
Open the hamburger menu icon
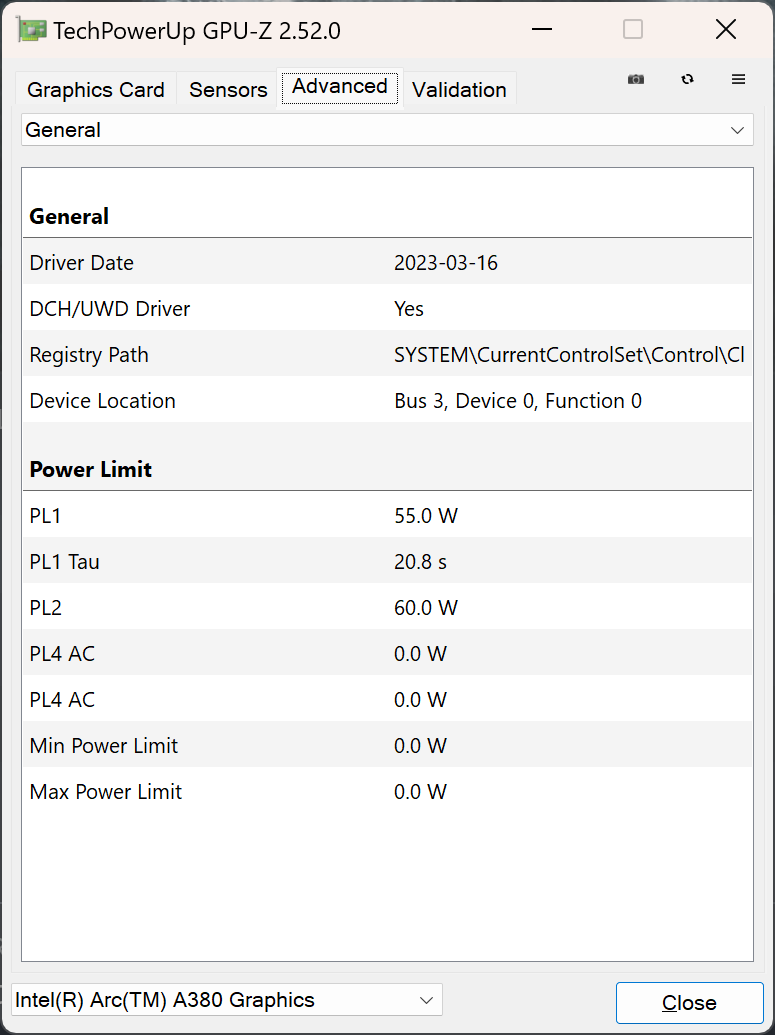(x=739, y=79)
